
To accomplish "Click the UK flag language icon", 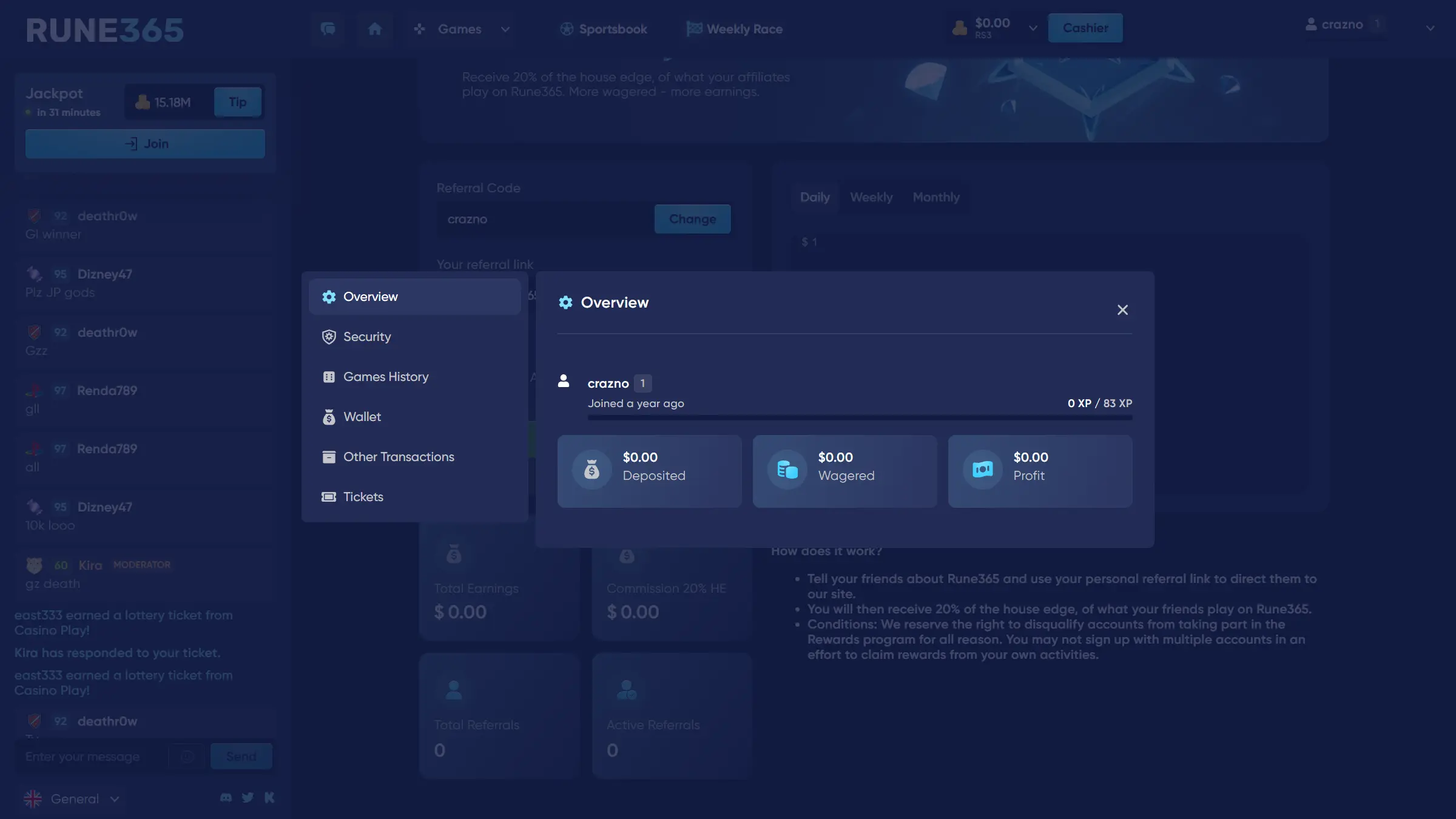I will (x=33, y=799).
